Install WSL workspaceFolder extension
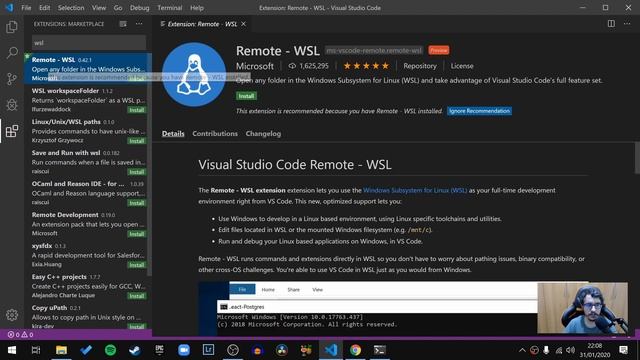Screen dimensions: 640x360 (x=137, y=110)
